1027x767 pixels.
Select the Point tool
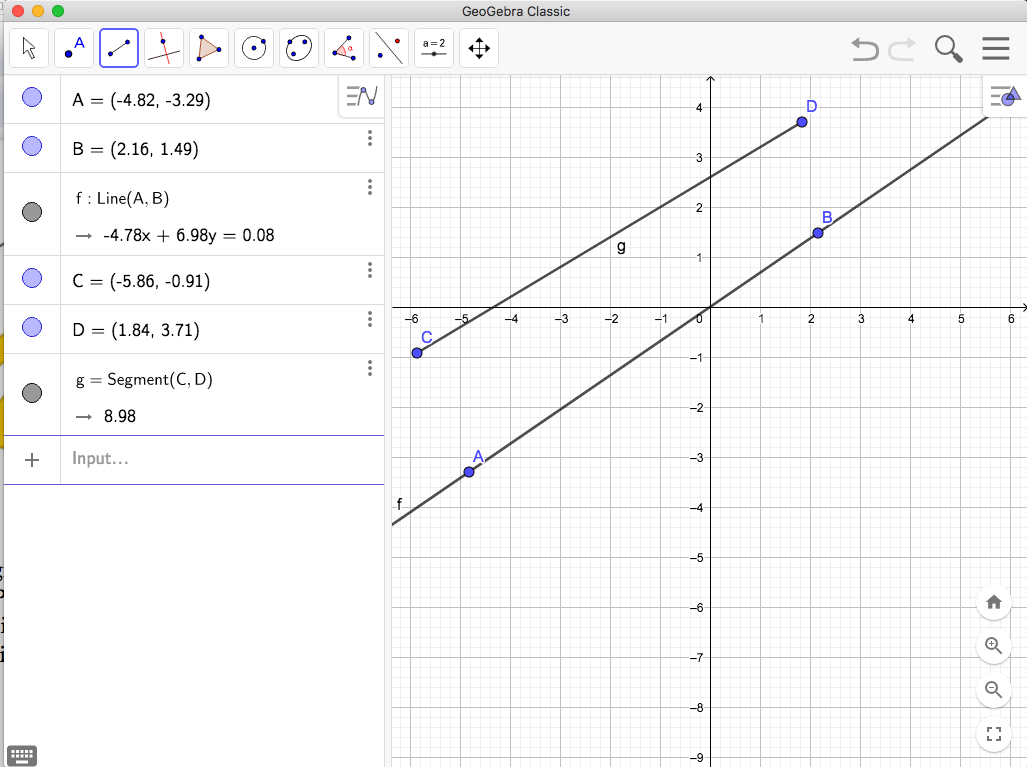click(73, 47)
